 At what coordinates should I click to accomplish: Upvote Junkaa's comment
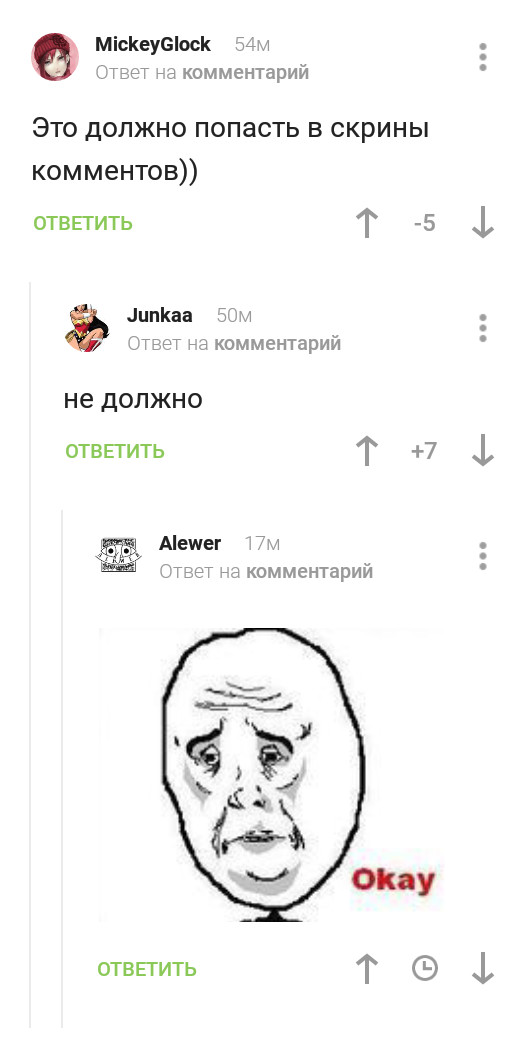367,451
